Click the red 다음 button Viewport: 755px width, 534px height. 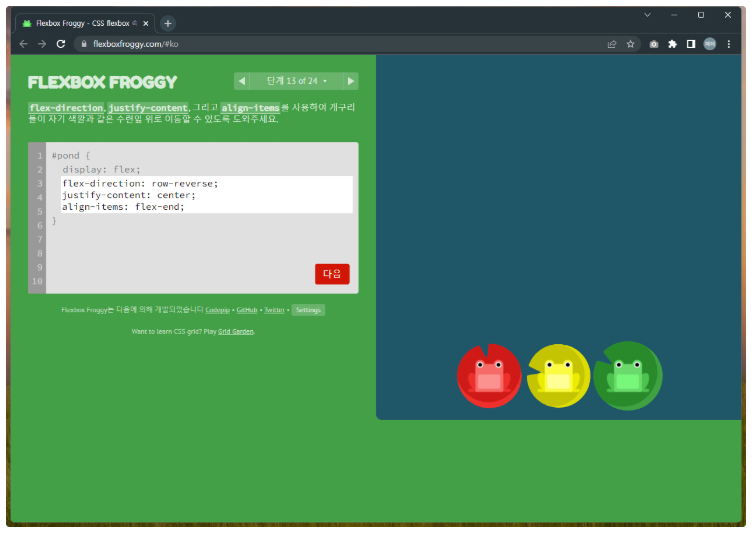point(332,274)
